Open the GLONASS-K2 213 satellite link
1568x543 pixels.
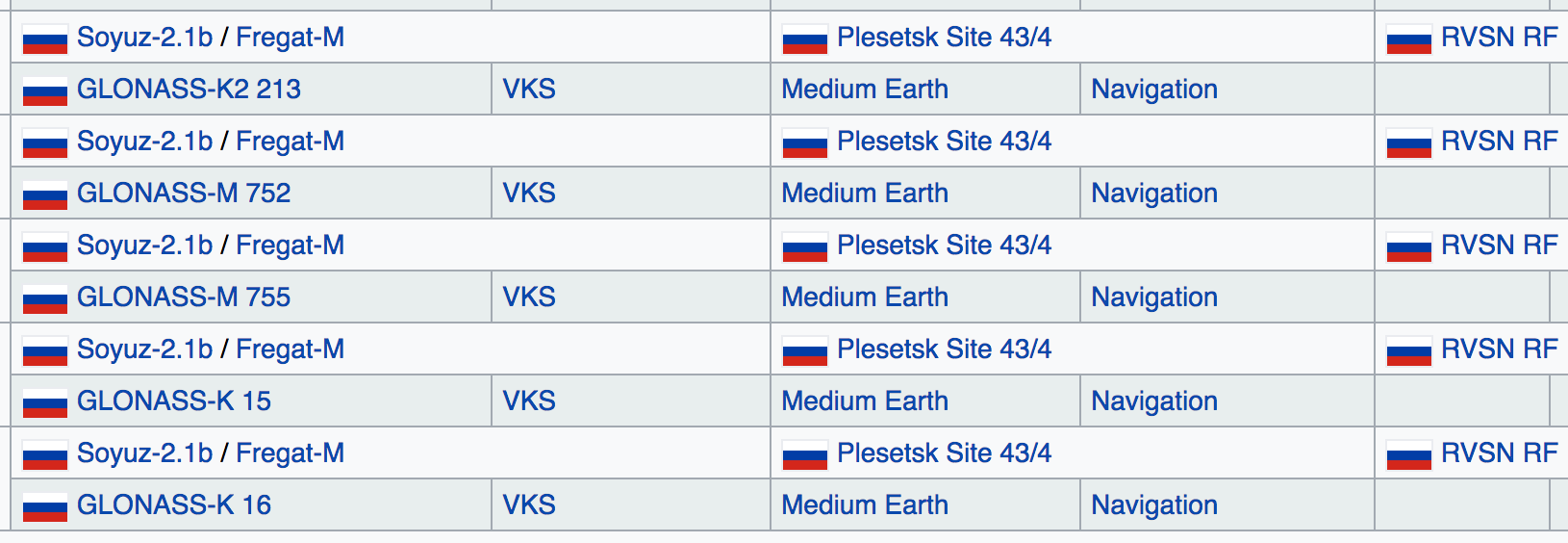pos(189,89)
